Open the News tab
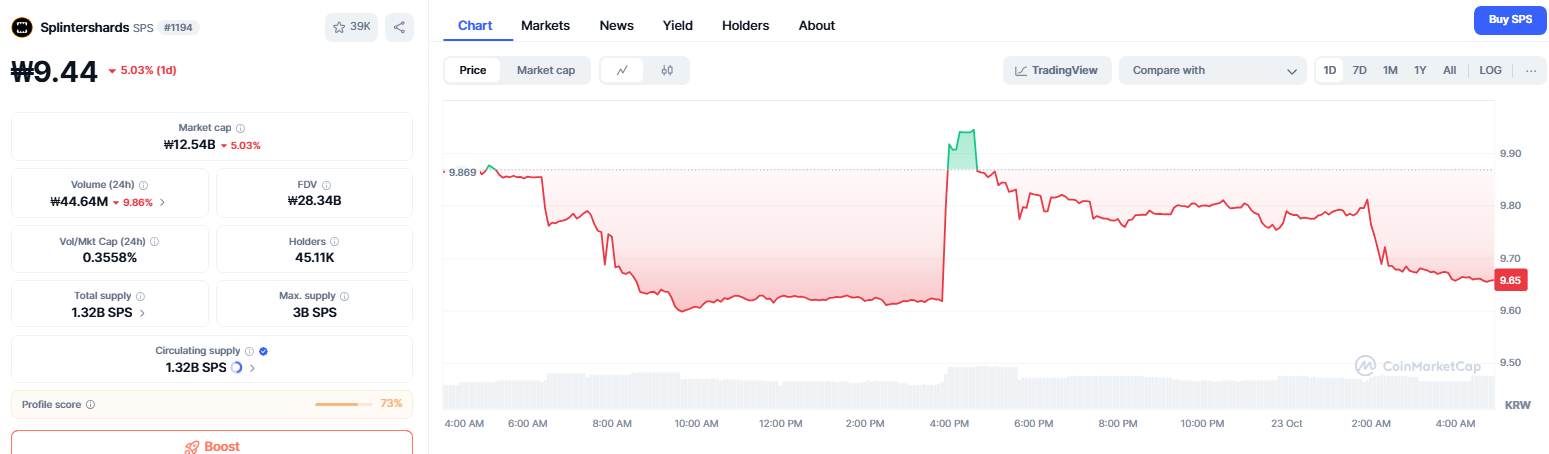This screenshot has width=1549, height=454. pos(616,25)
